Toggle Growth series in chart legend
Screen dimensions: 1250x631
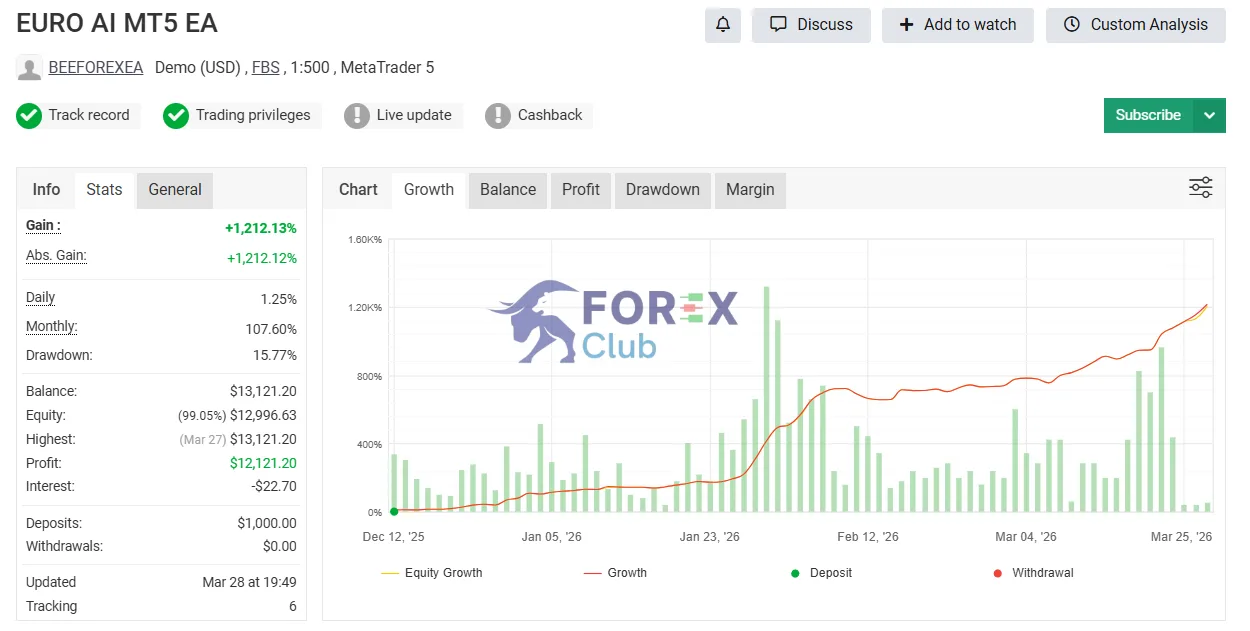615,573
